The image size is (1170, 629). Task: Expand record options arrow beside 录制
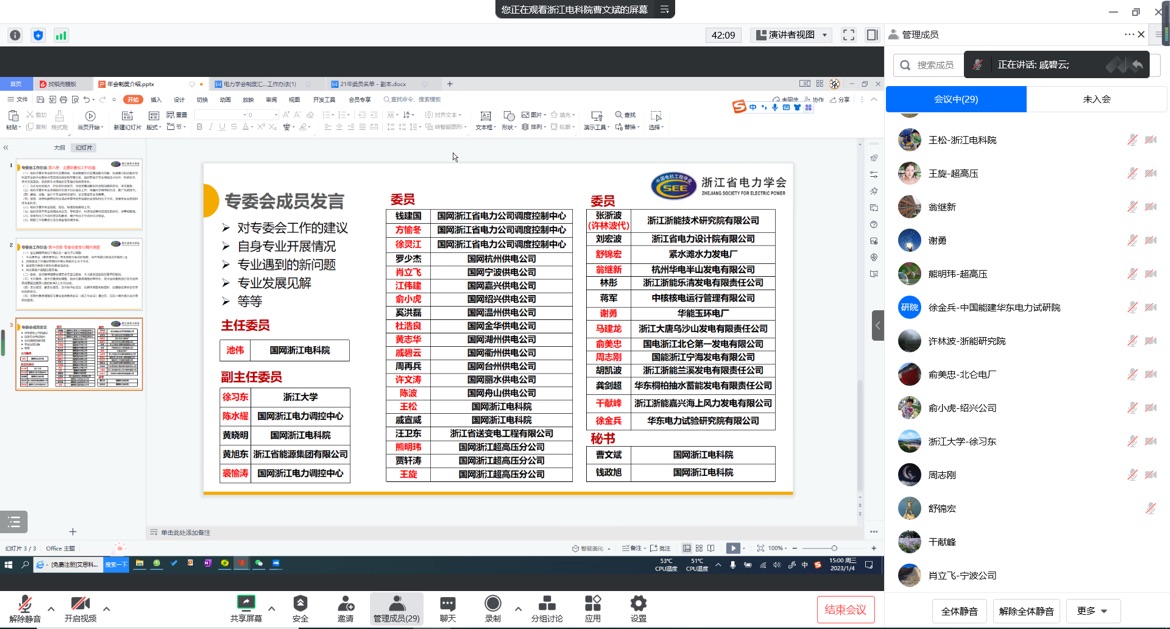click(x=518, y=609)
